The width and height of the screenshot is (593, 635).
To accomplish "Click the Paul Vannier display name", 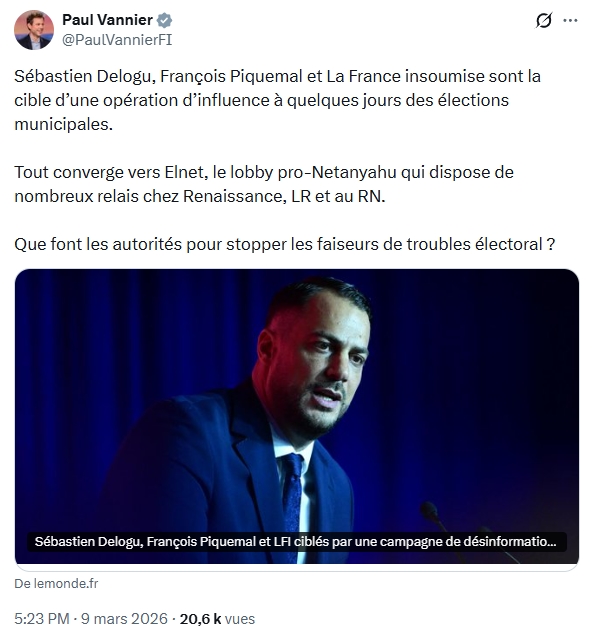I will tap(107, 19).
